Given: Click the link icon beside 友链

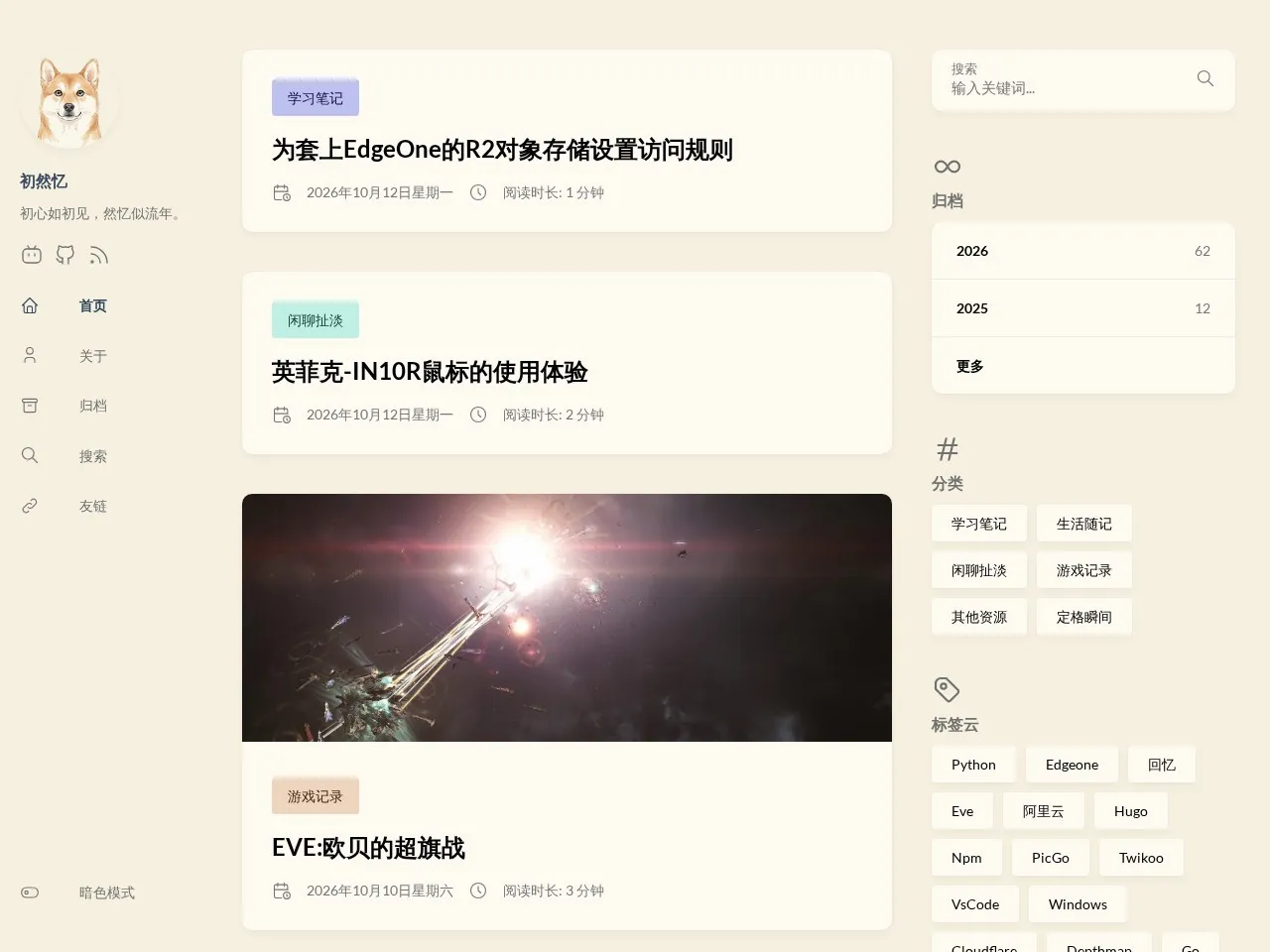Looking at the screenshot, I should tap(30, 506).
